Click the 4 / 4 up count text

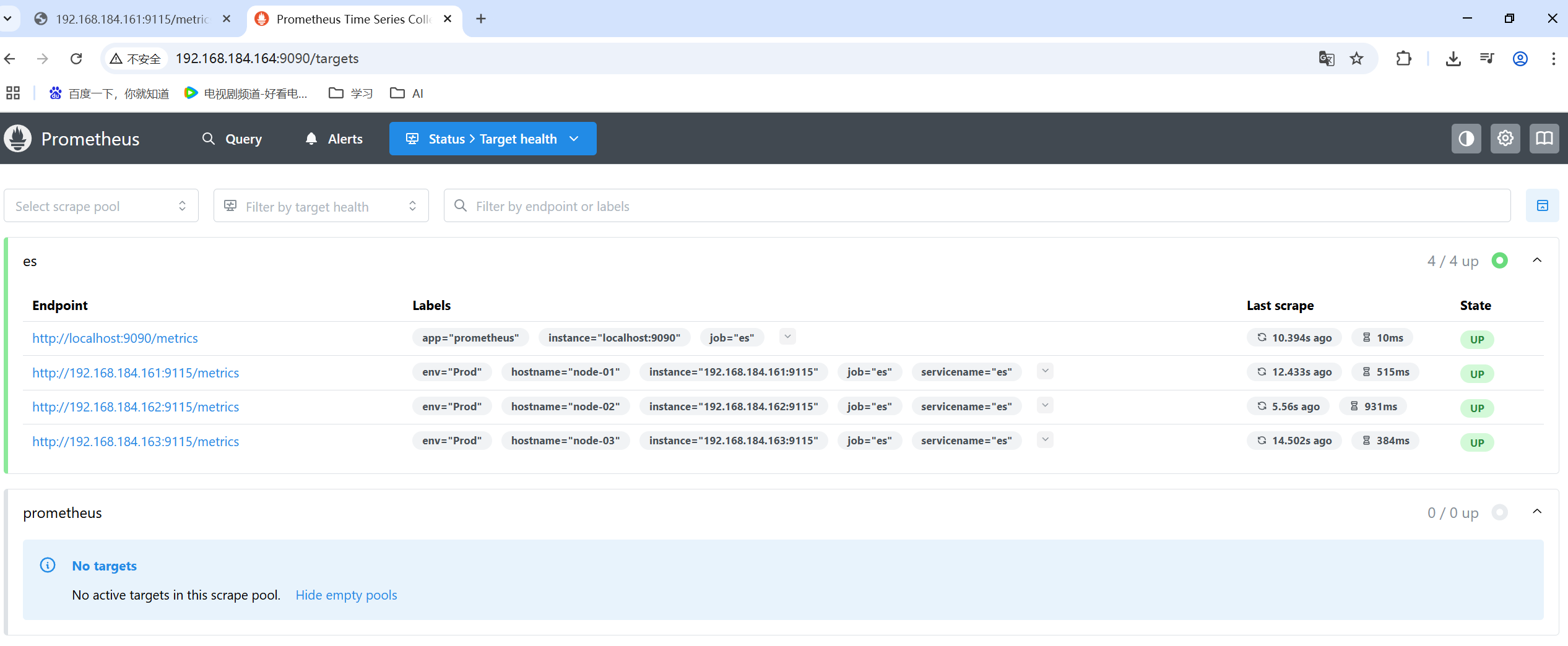click(1452, 261)
